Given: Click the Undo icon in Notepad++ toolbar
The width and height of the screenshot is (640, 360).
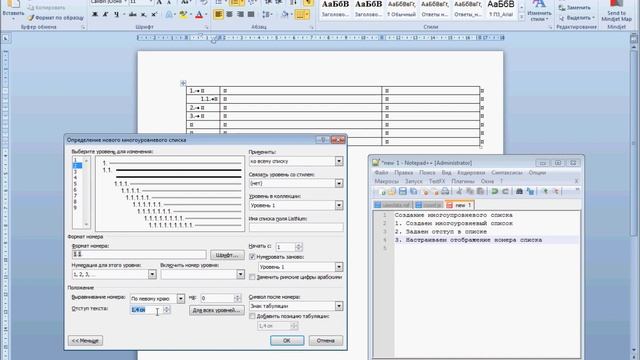Looking at the screenshot, I should click(x=495, y=191).
